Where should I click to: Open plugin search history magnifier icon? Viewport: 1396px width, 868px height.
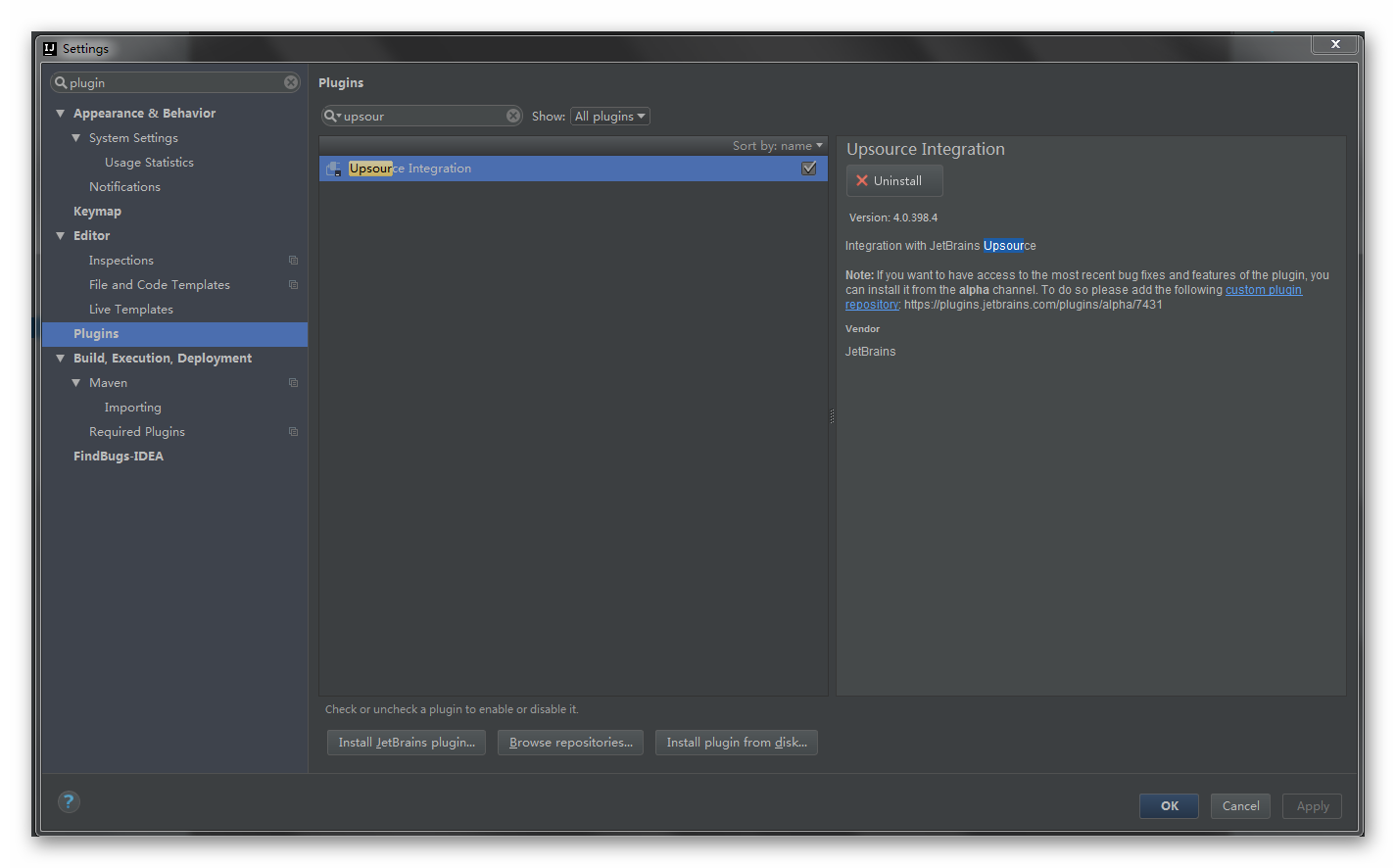[332, 116]
